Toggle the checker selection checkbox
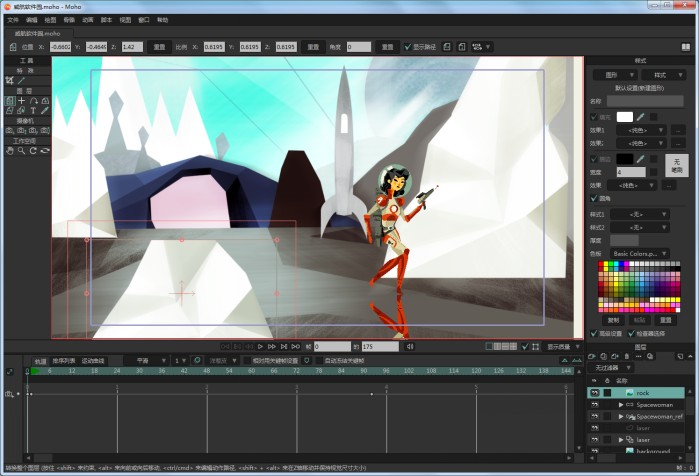This screenshot has width=699, height=476. (x=631, y=333)
